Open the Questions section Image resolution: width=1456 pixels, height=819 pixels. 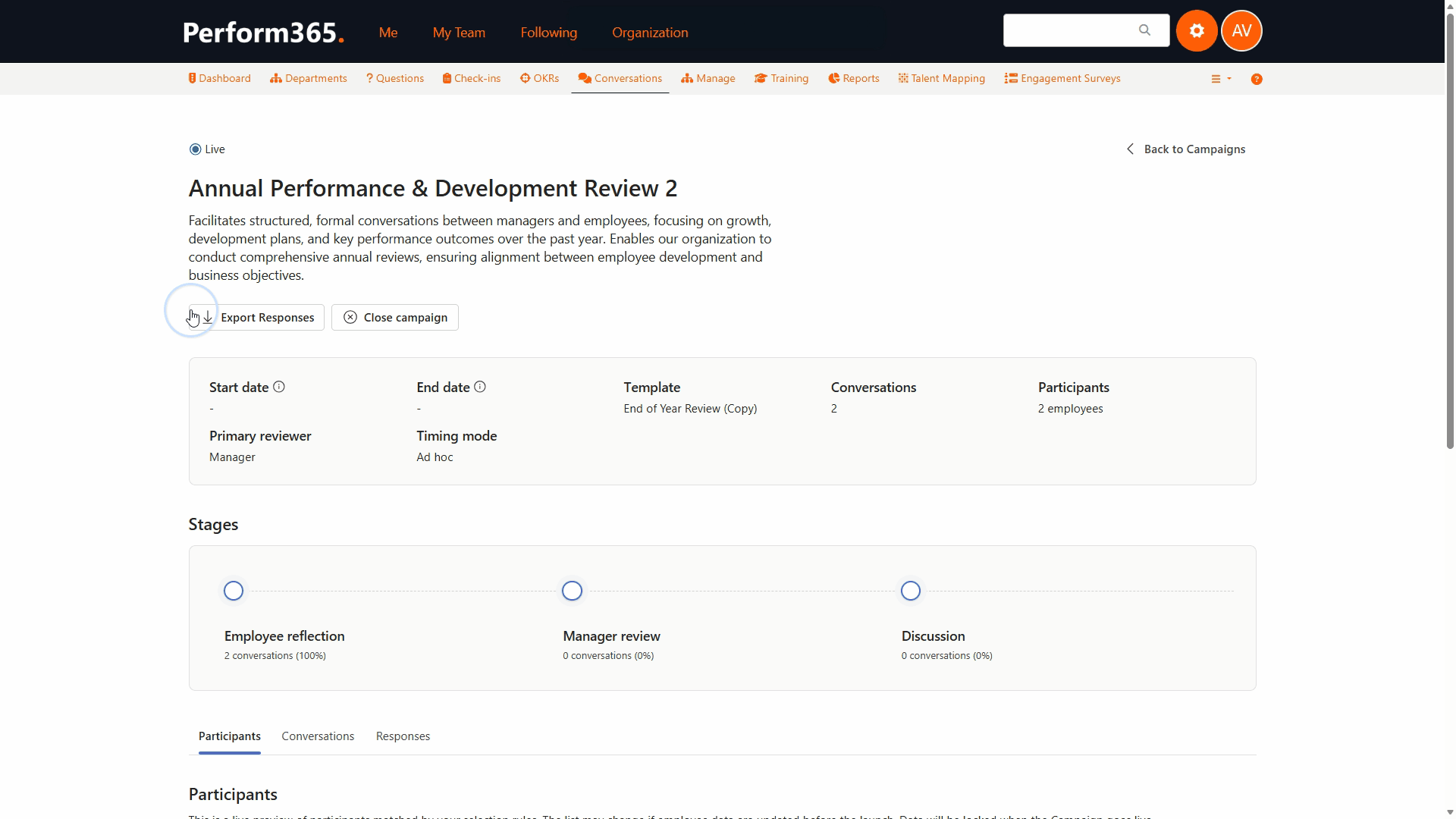pyautogui.click(x=395, y=79)
